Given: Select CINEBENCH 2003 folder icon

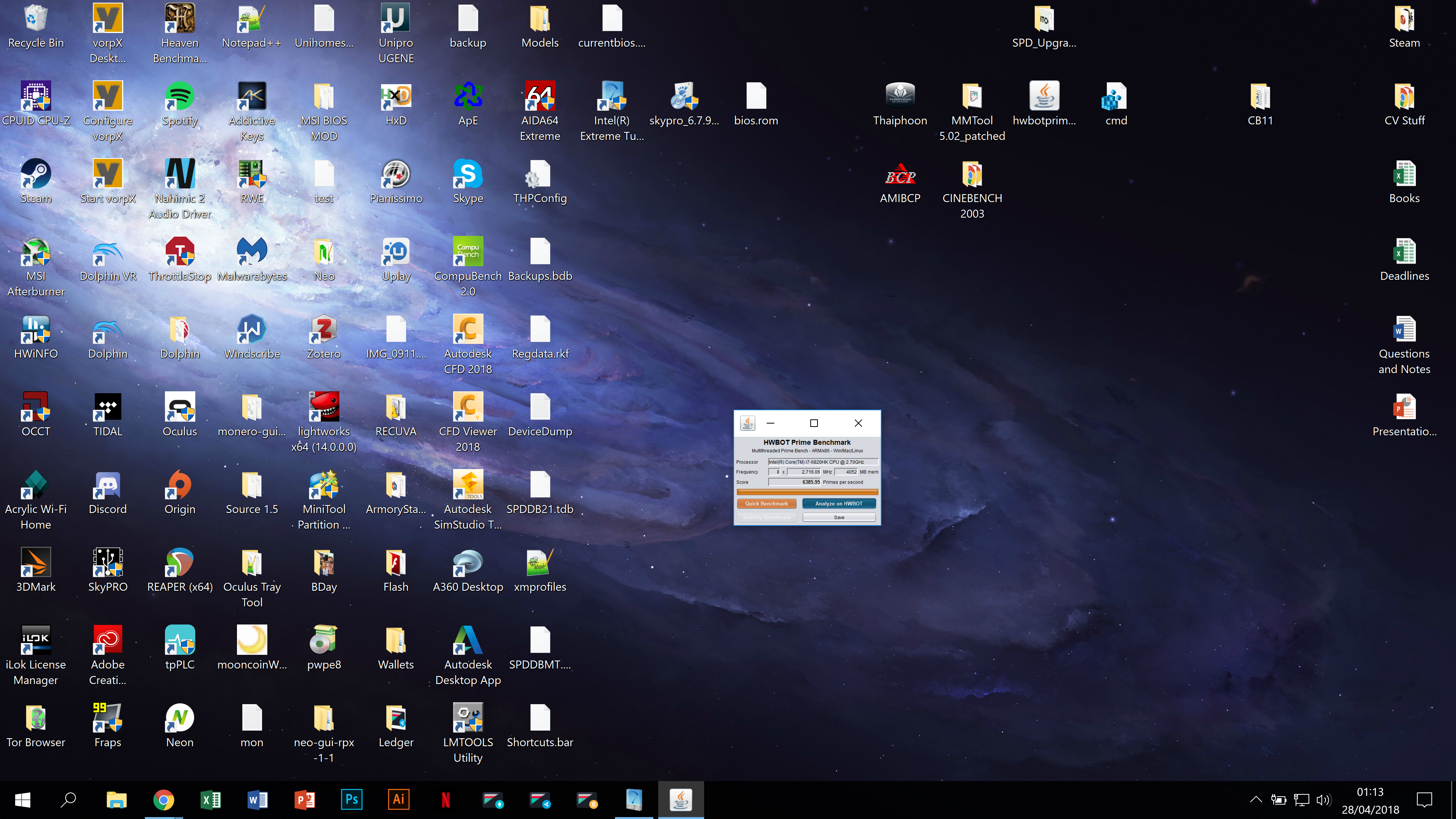Looking at the screenshot, I should pyautogui.click(x=971, y=189).
